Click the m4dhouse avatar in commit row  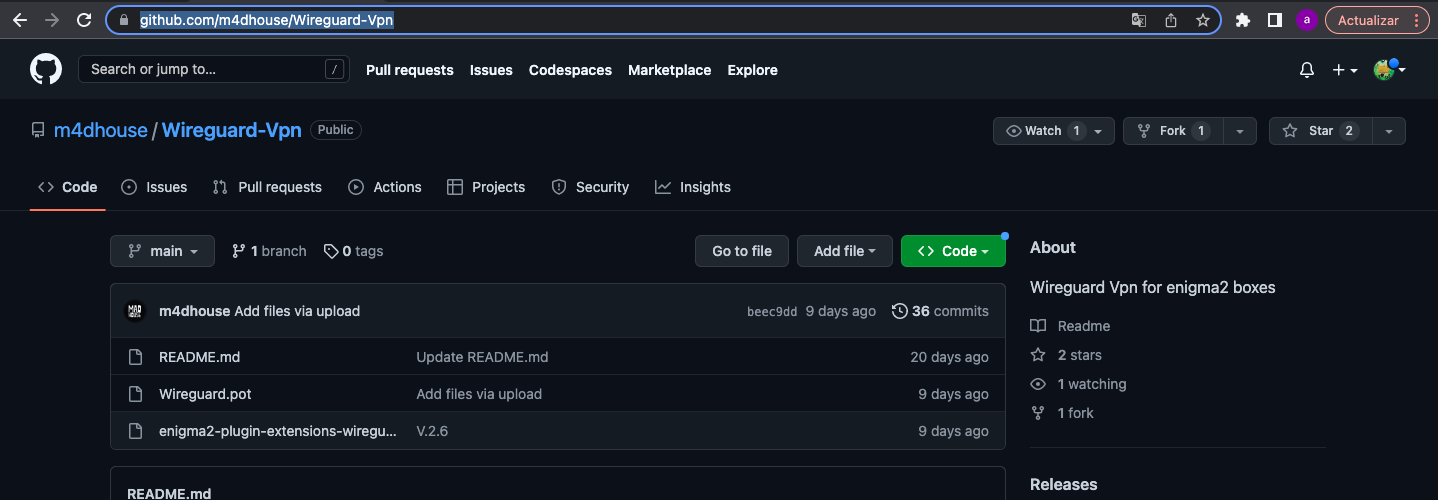click(x=135, y=311)
